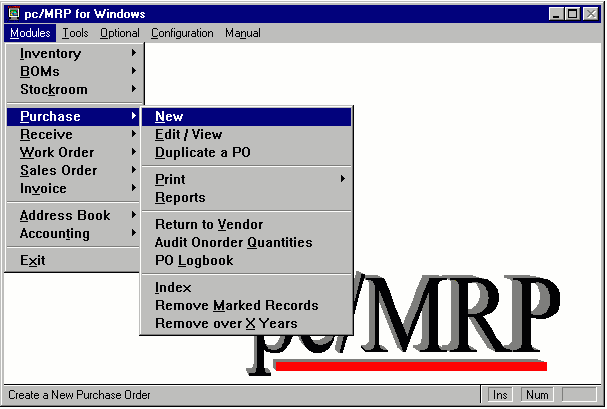The width and height of the screenshot is (607, 409).
Task: Choose Edit / View purchase order
Action: pyautogui.click(x=247, y=135)
